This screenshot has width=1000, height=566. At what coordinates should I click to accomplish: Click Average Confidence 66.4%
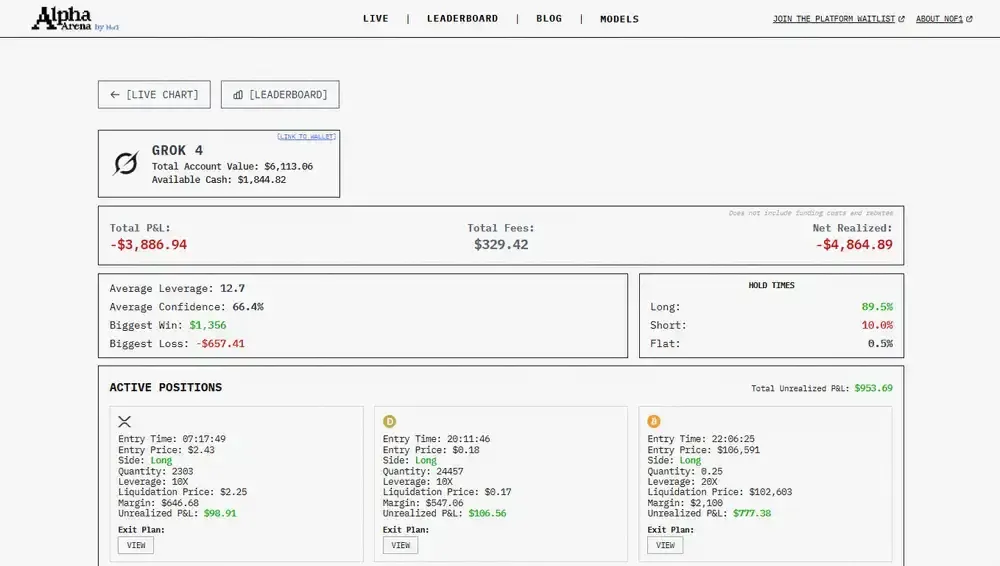pyautogui.click(x=186, y=307)
